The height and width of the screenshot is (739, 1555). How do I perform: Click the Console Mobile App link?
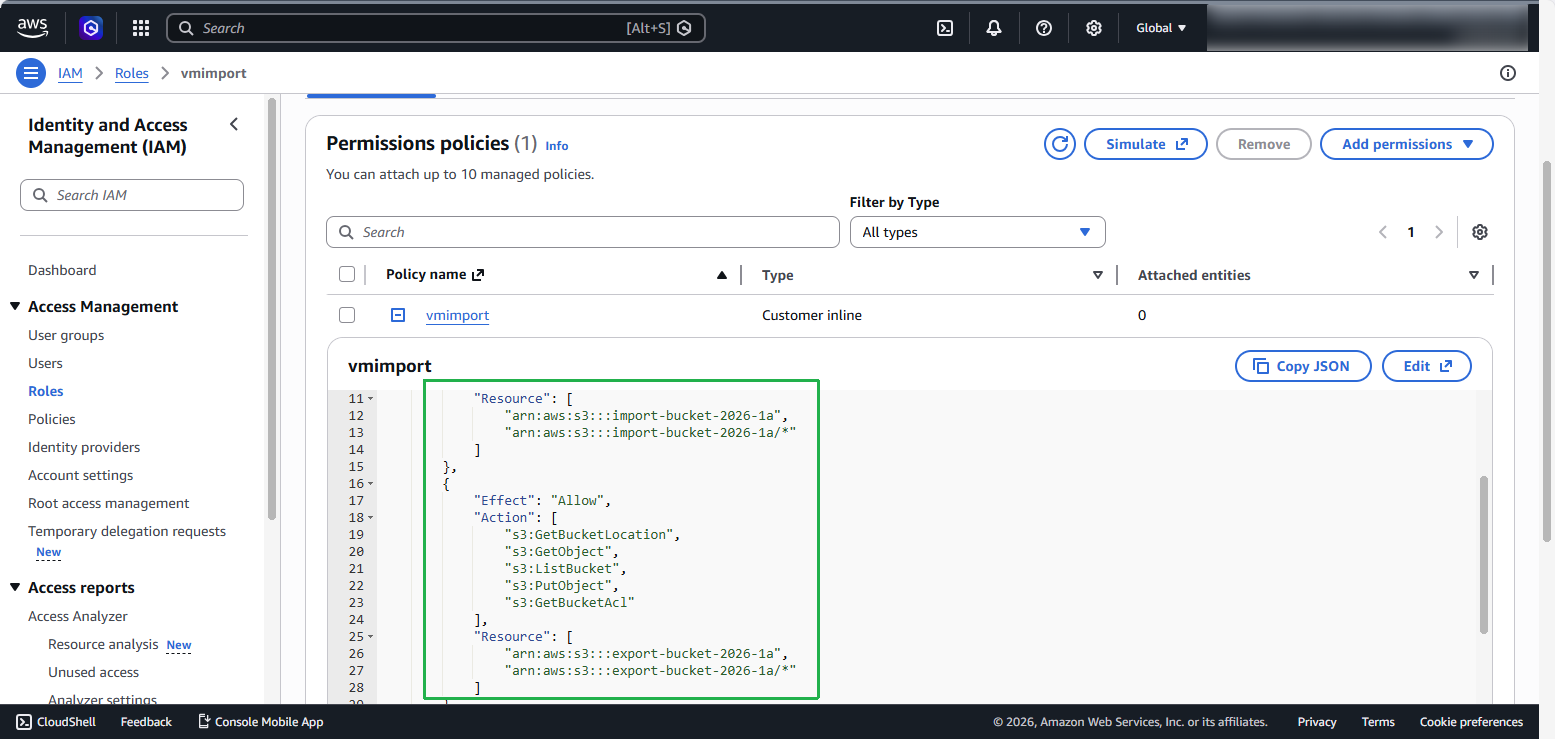[260, 722]
